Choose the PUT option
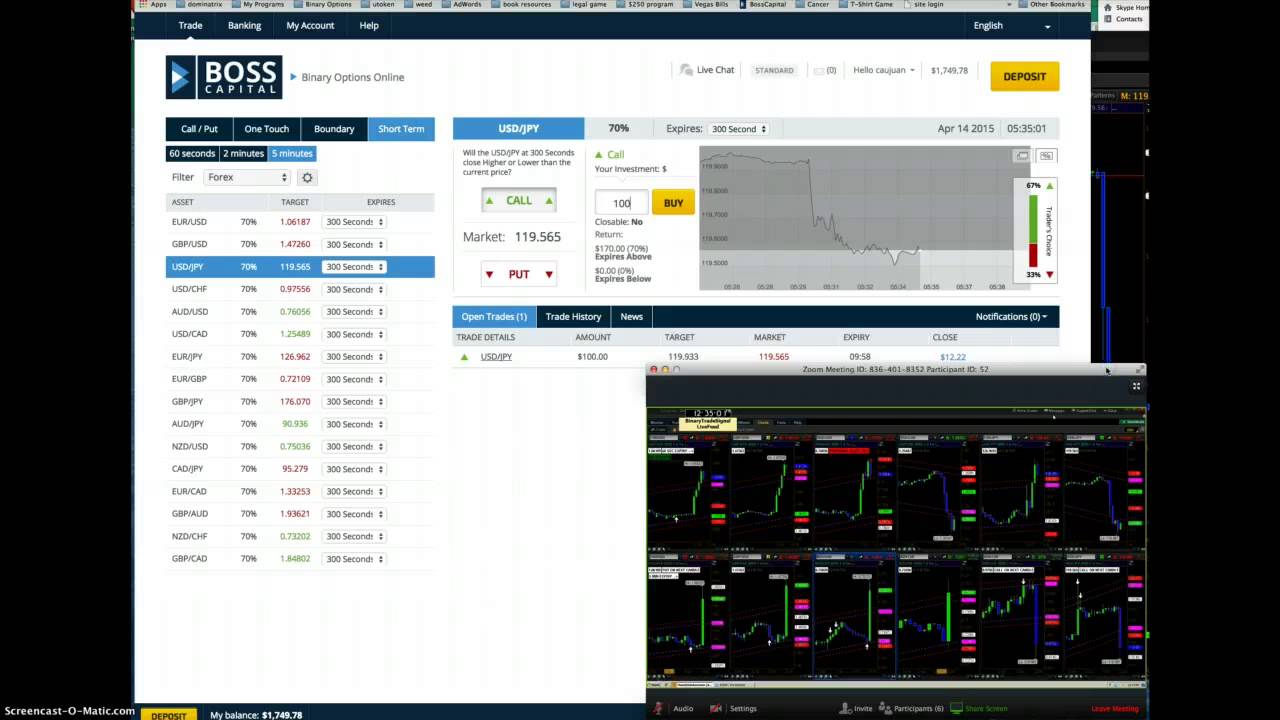The height and width of the screenshot is (720, 1280). [518, 274]
